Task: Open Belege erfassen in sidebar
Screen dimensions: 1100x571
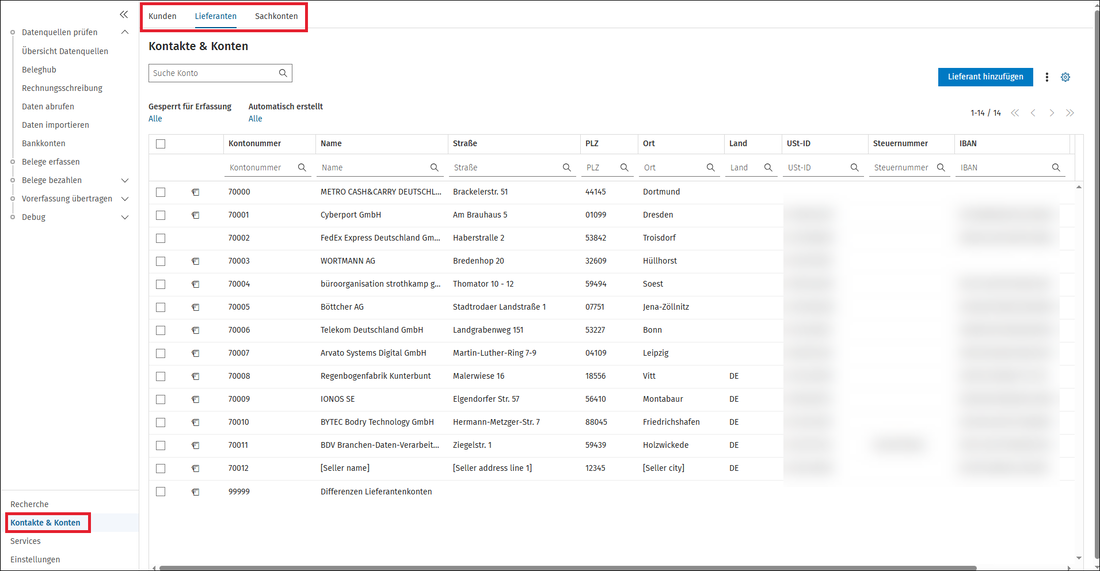Action: (51, 162)
